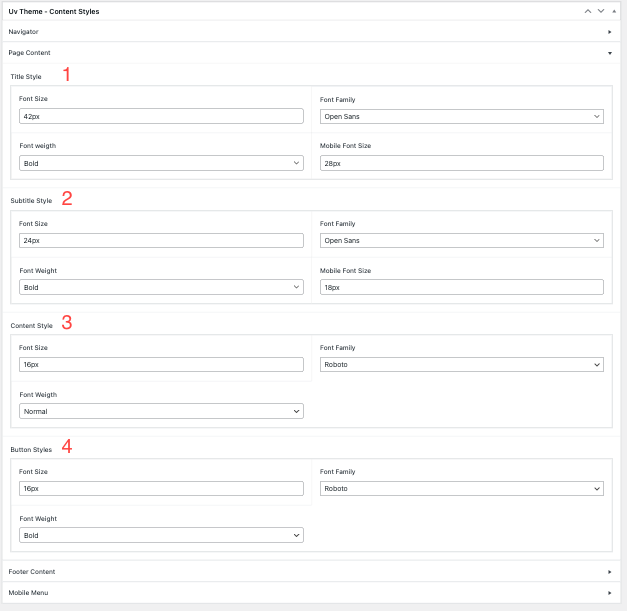The image size is (627, 611).
Task: Open Title Style Font Family dropdown
Action: tap(461, 116)
